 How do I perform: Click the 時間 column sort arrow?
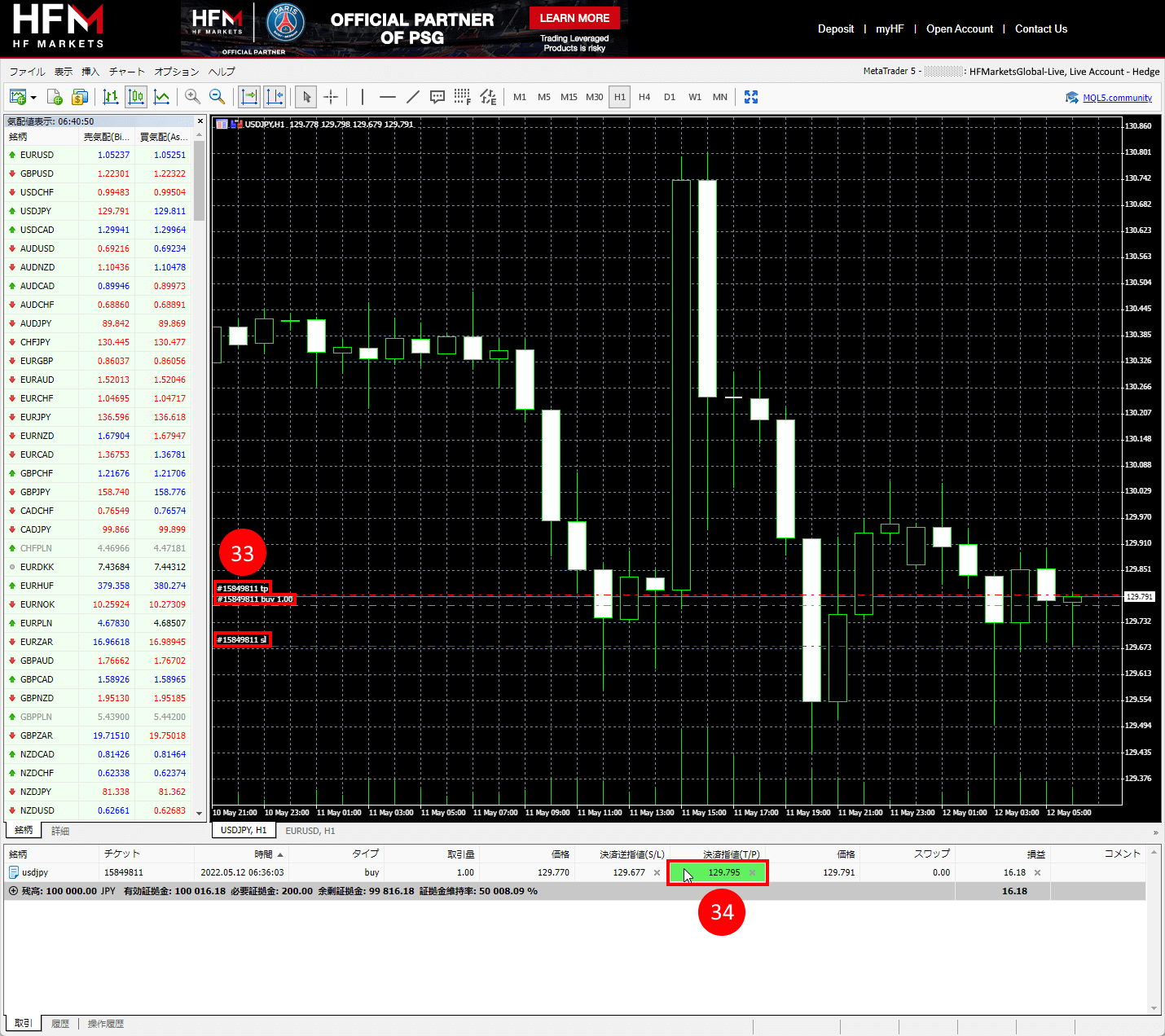coord(280,854)
